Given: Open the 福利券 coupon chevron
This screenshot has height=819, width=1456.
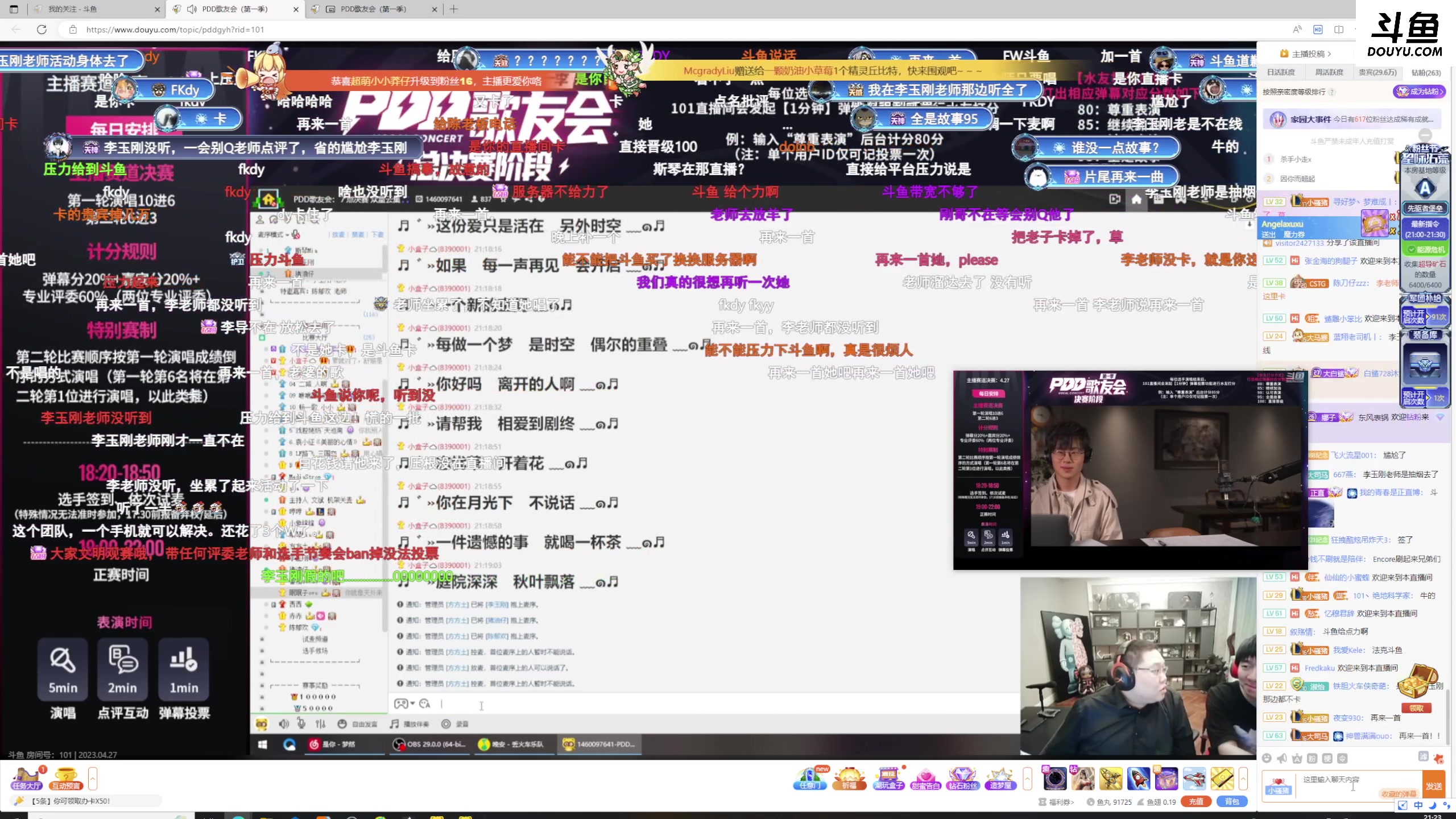Looking at the screenshot, I should pos(1072,802).
